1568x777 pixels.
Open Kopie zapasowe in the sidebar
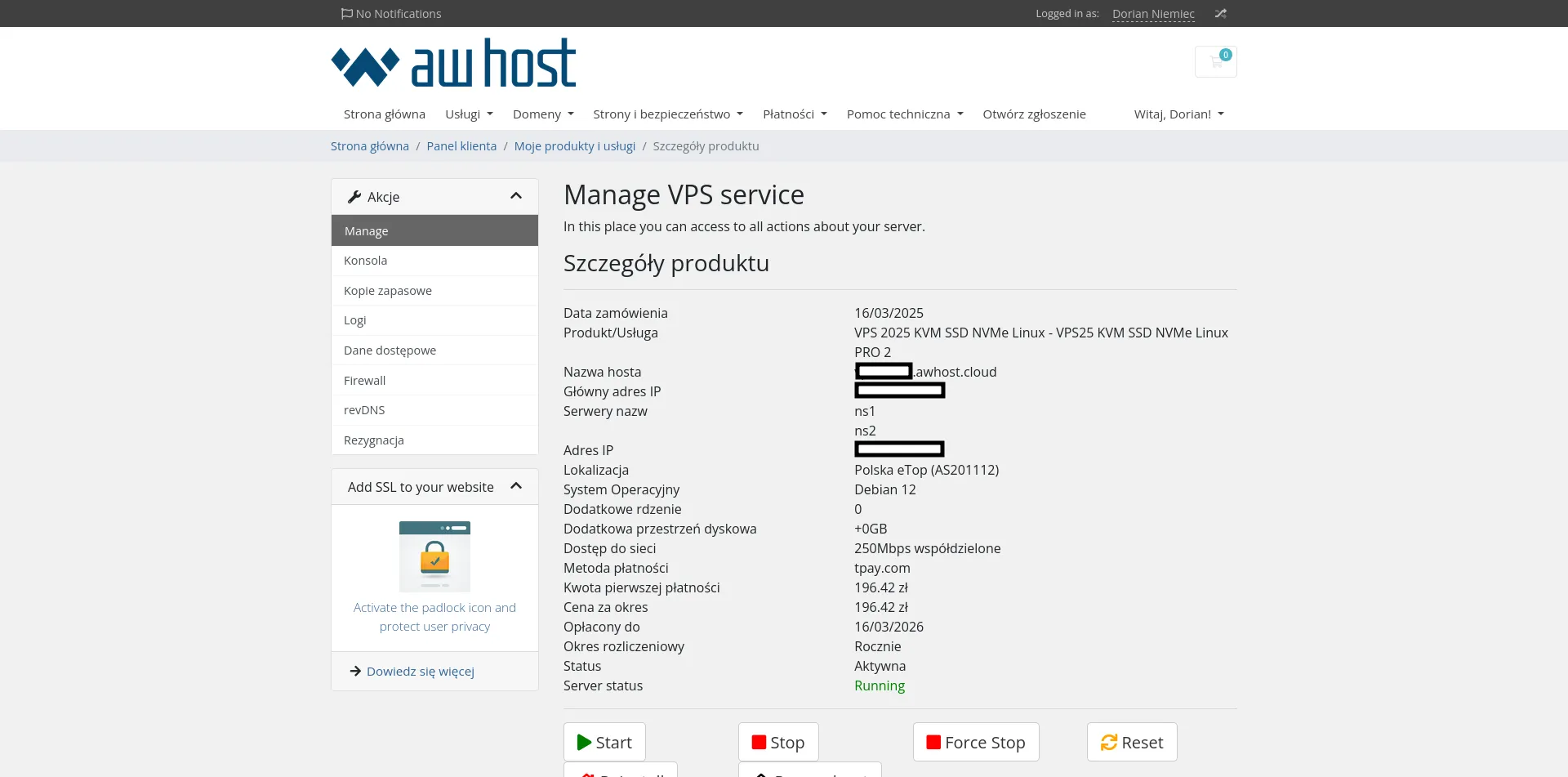(388, 291)
